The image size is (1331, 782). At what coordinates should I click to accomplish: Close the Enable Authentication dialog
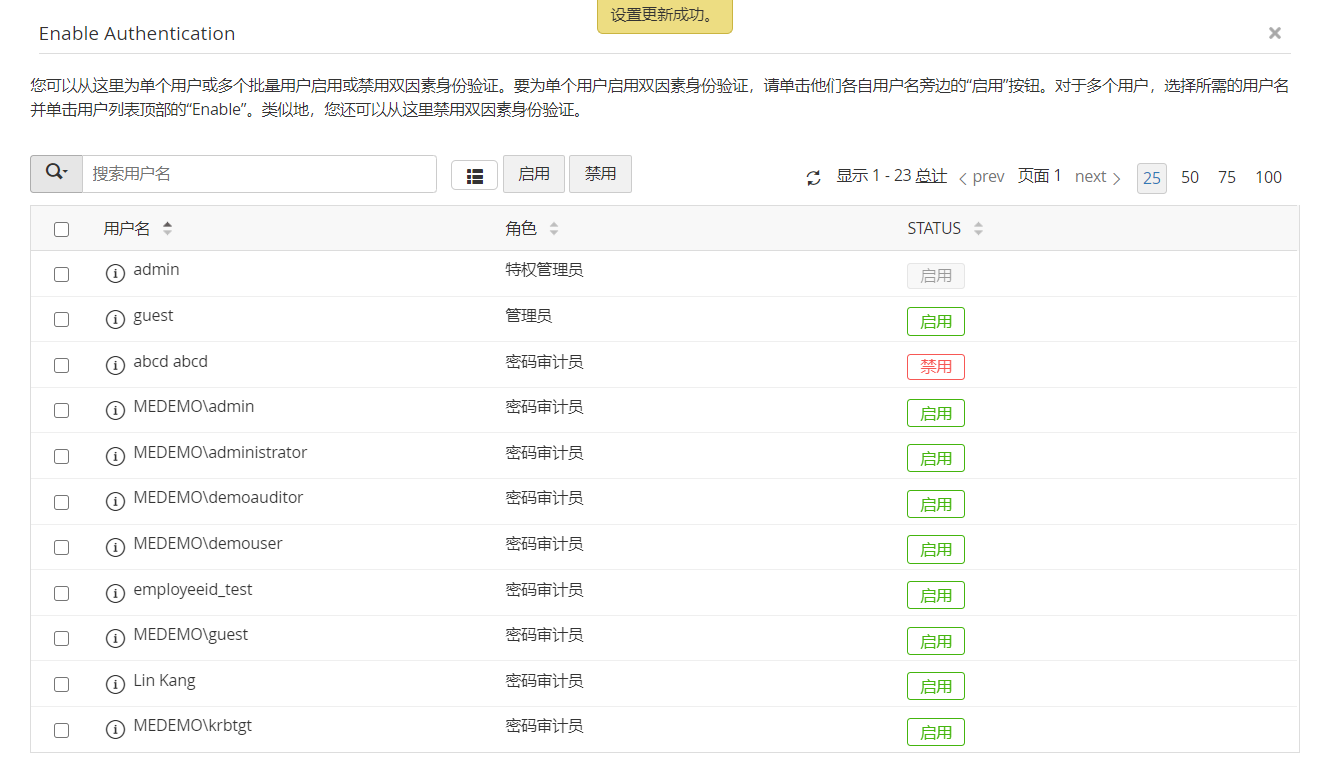[1275, 33]
